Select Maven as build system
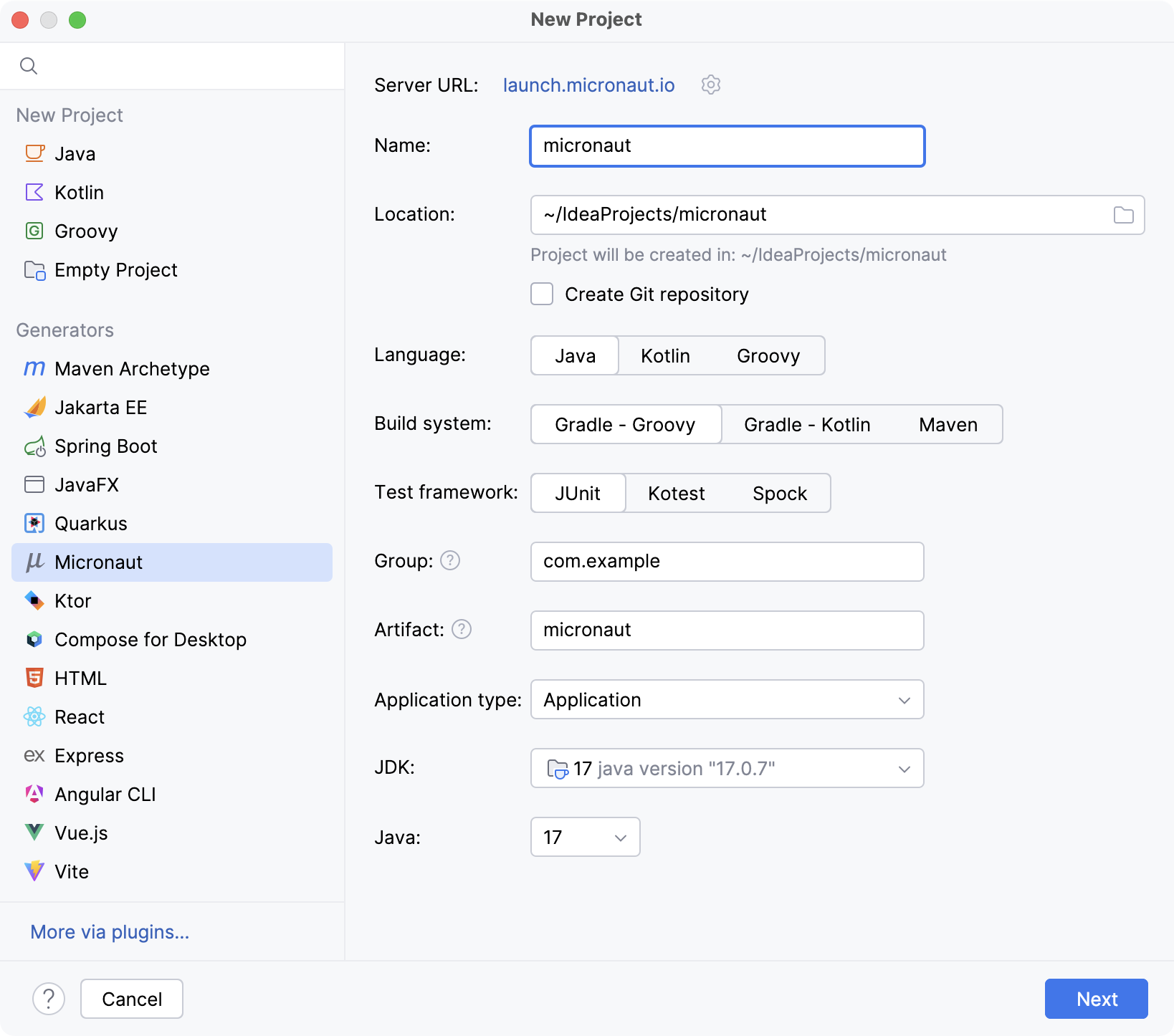1174x1036 pixels. tap(948, 425)
